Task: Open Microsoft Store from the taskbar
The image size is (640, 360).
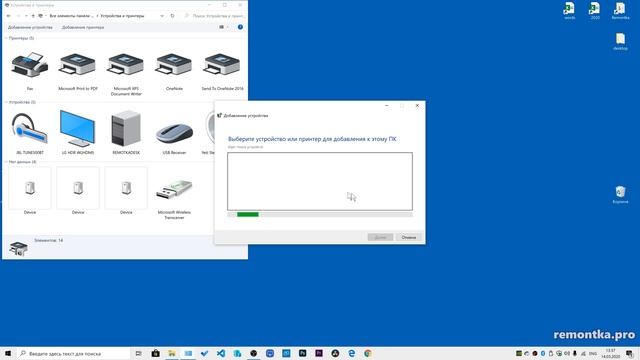Action: [x=156, y=353]
